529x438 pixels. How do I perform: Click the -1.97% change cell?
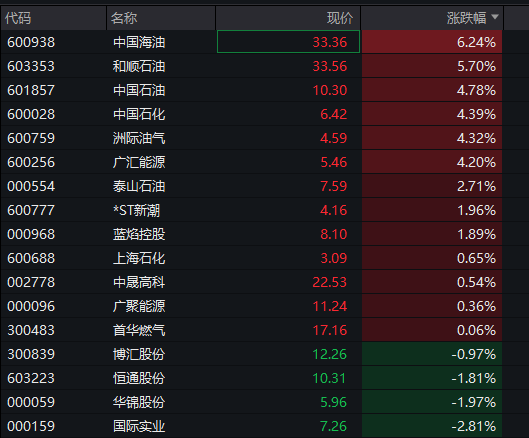coord(432,402)
